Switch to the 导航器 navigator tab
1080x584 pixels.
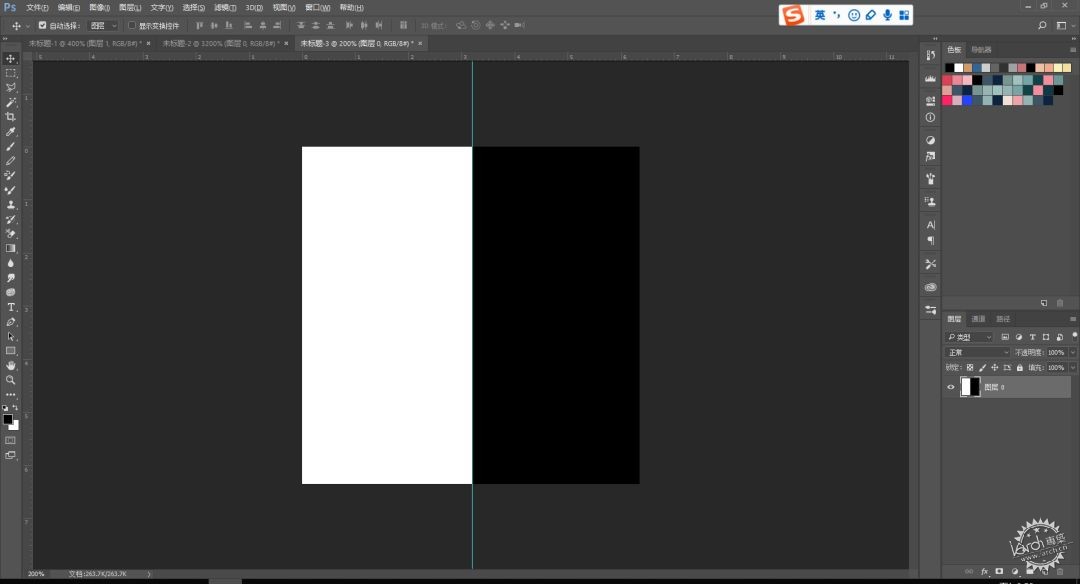[x=981, y=50]
